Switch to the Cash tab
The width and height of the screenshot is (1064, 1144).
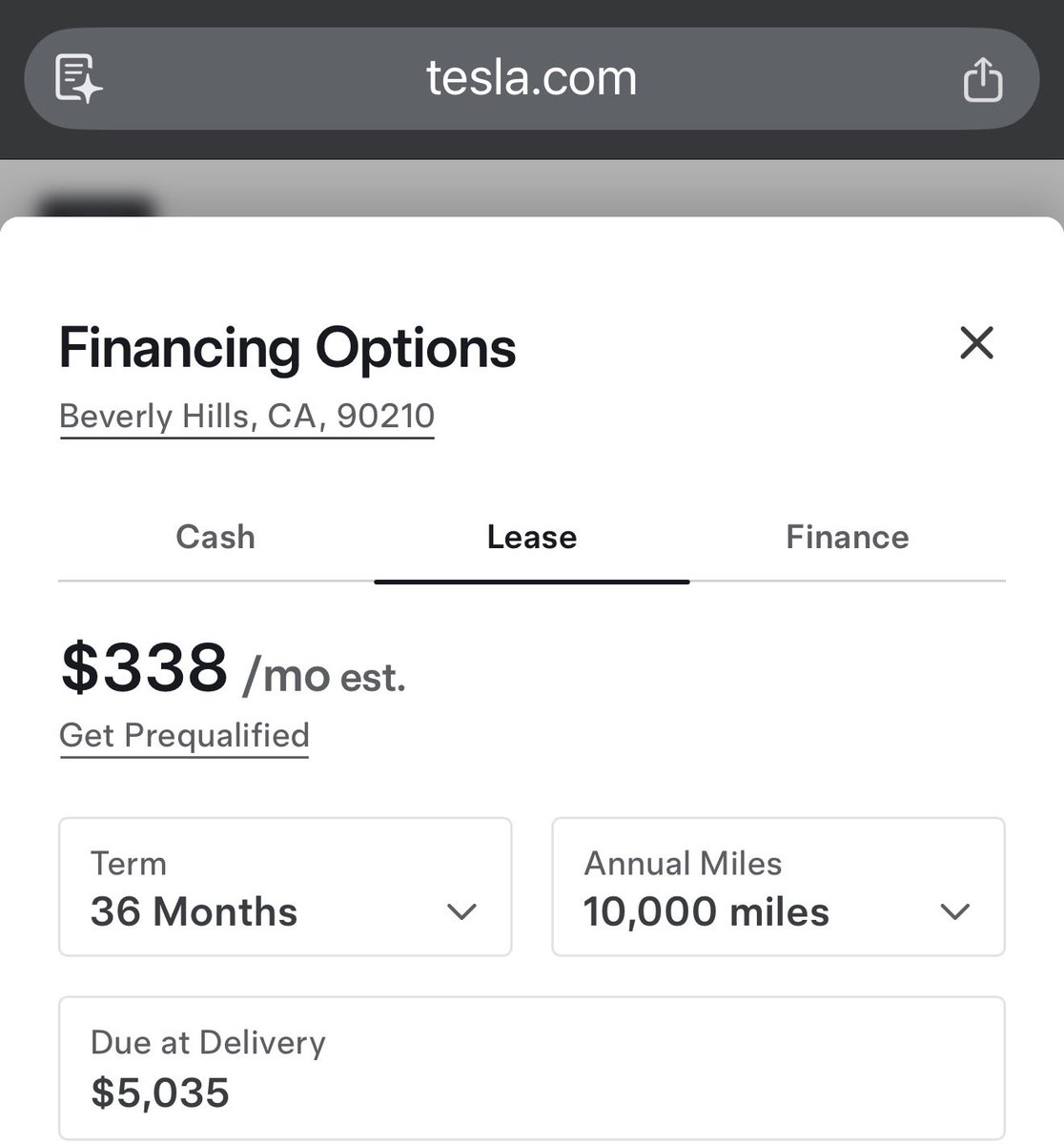[215, 537]
